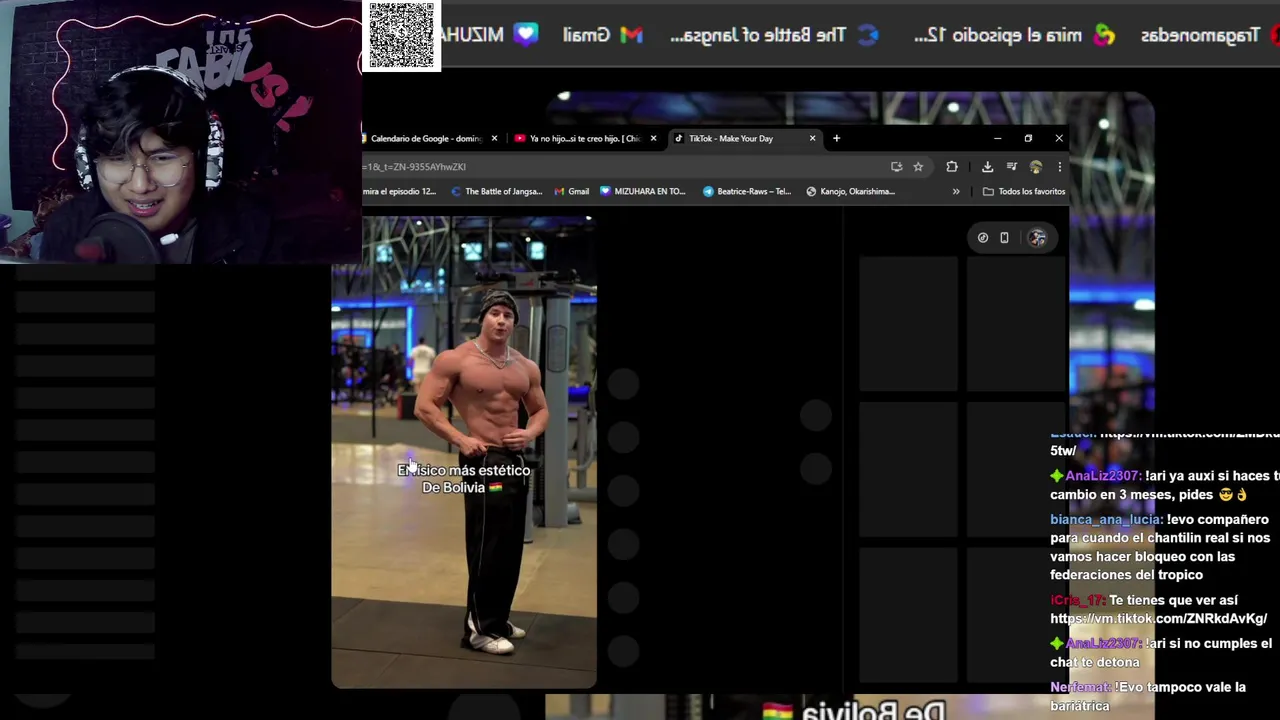Click the caption 'El físico más estético De Bolivia'
Viewport: 1280px width, 720px height.
[463, 479]
